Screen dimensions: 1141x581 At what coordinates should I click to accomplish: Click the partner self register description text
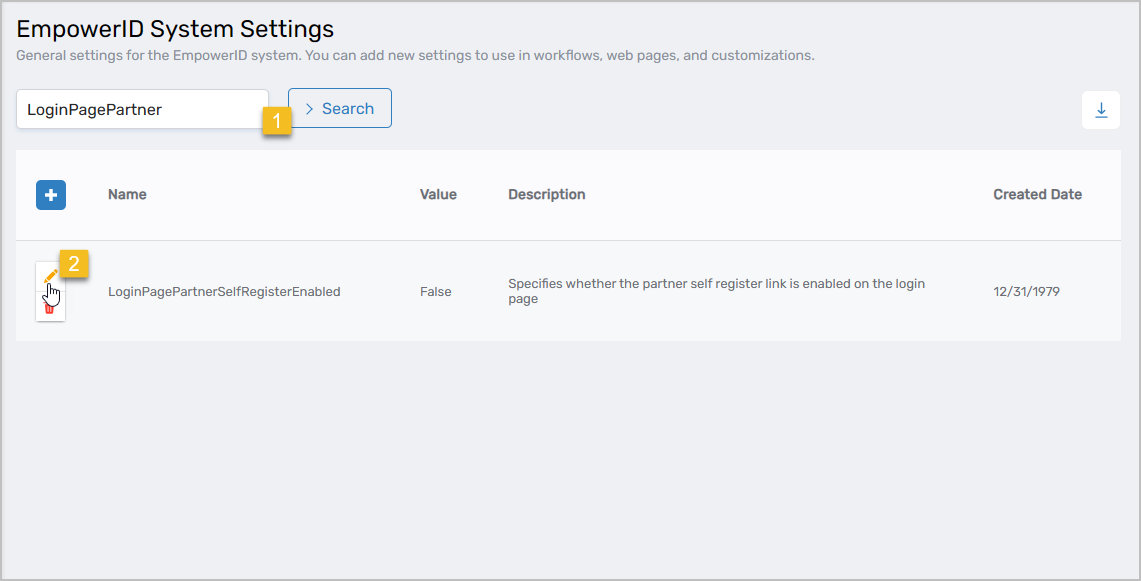pos(716,291)
